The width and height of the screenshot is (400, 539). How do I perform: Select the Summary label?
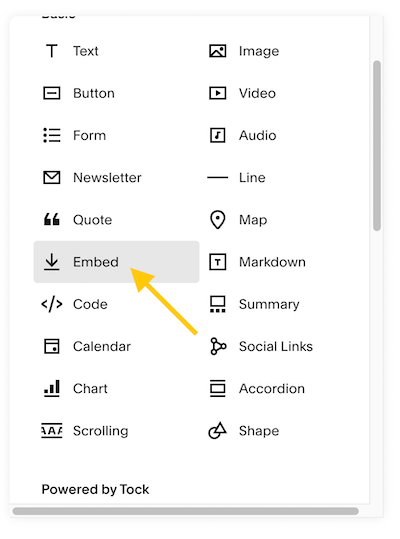(269, 305)
